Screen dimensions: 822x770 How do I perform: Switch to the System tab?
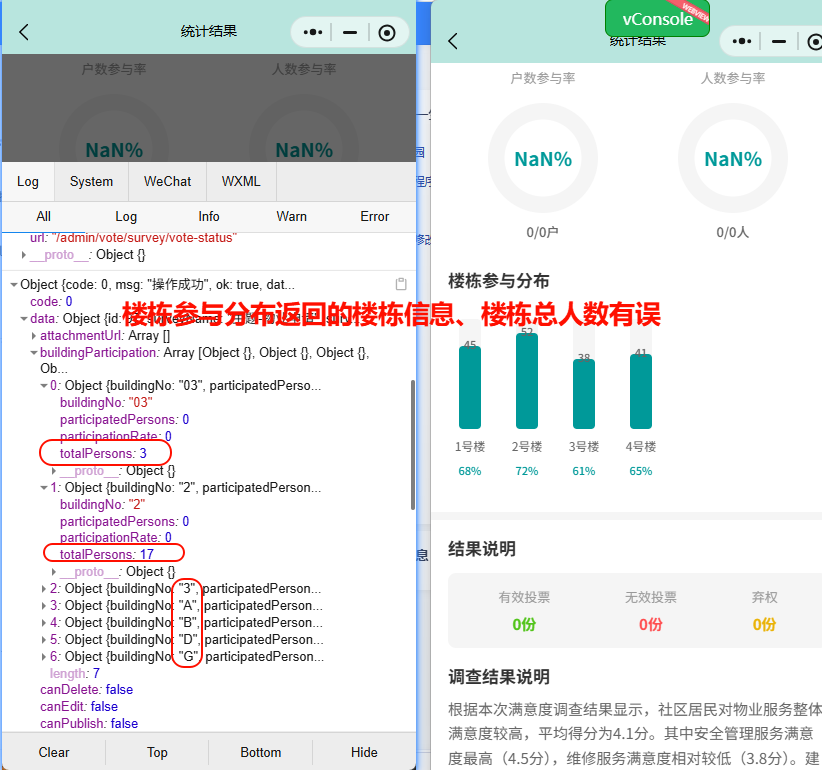(x=91, y=181)
